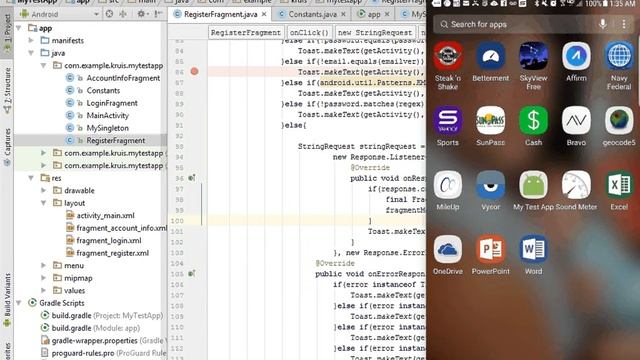
Task: Expand the drawable folder
Action: [x=44, y=190]
